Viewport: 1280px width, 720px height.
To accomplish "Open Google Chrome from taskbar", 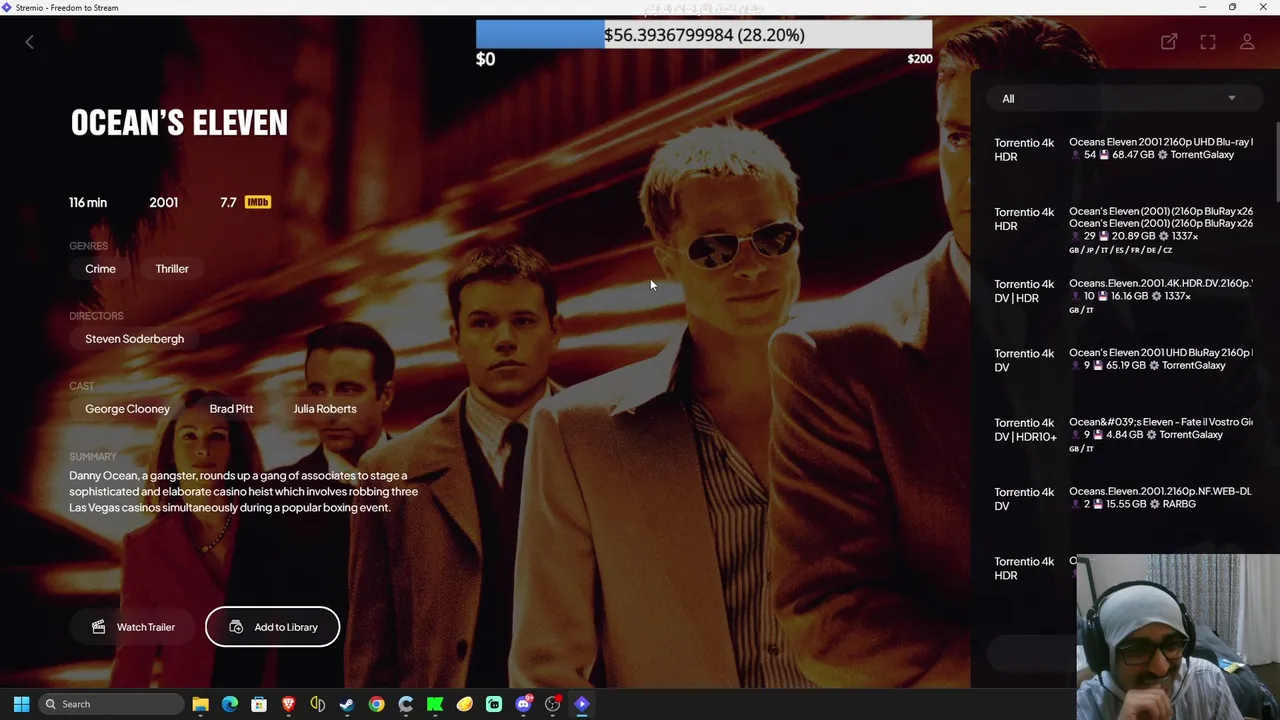I will (x=376, y=704).
